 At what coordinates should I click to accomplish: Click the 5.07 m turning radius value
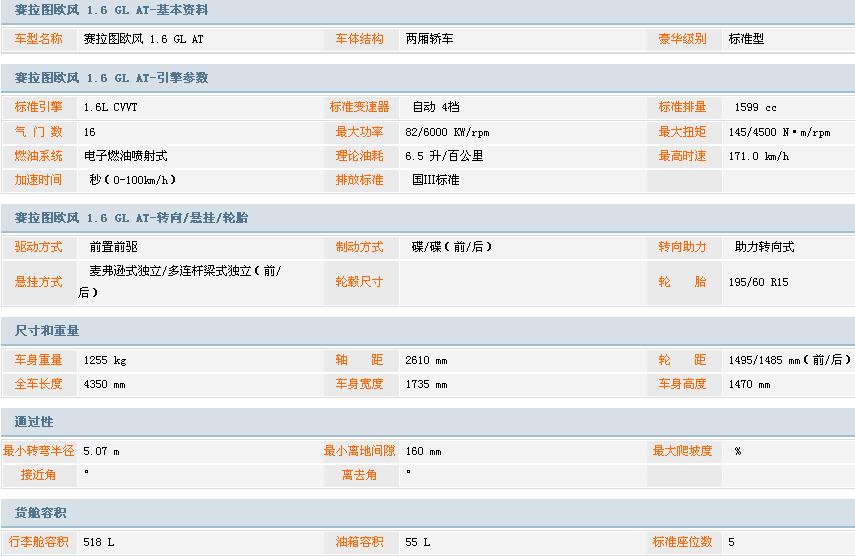coord(101,451)
